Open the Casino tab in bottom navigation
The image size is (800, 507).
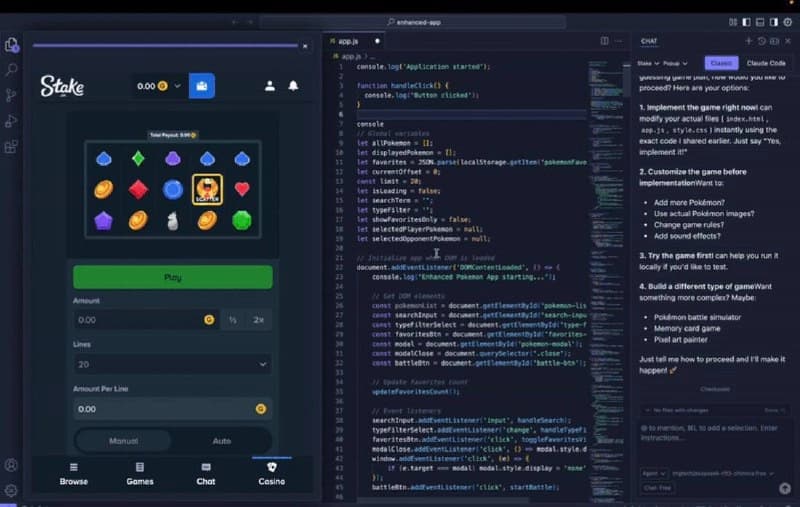point(271,474)
